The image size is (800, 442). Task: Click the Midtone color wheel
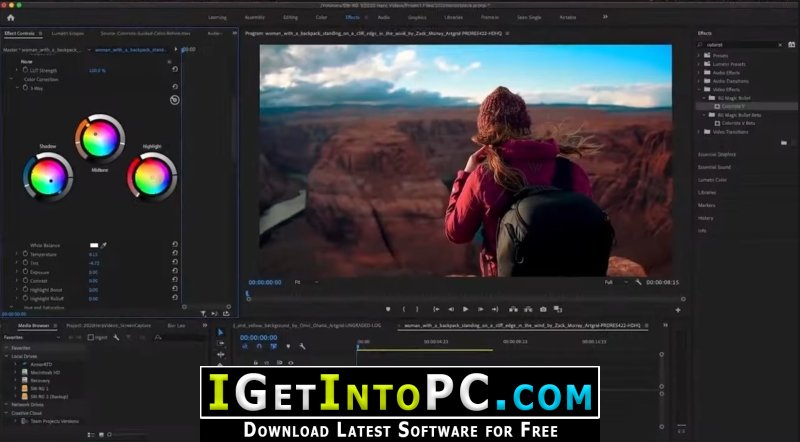coord(100,139)
